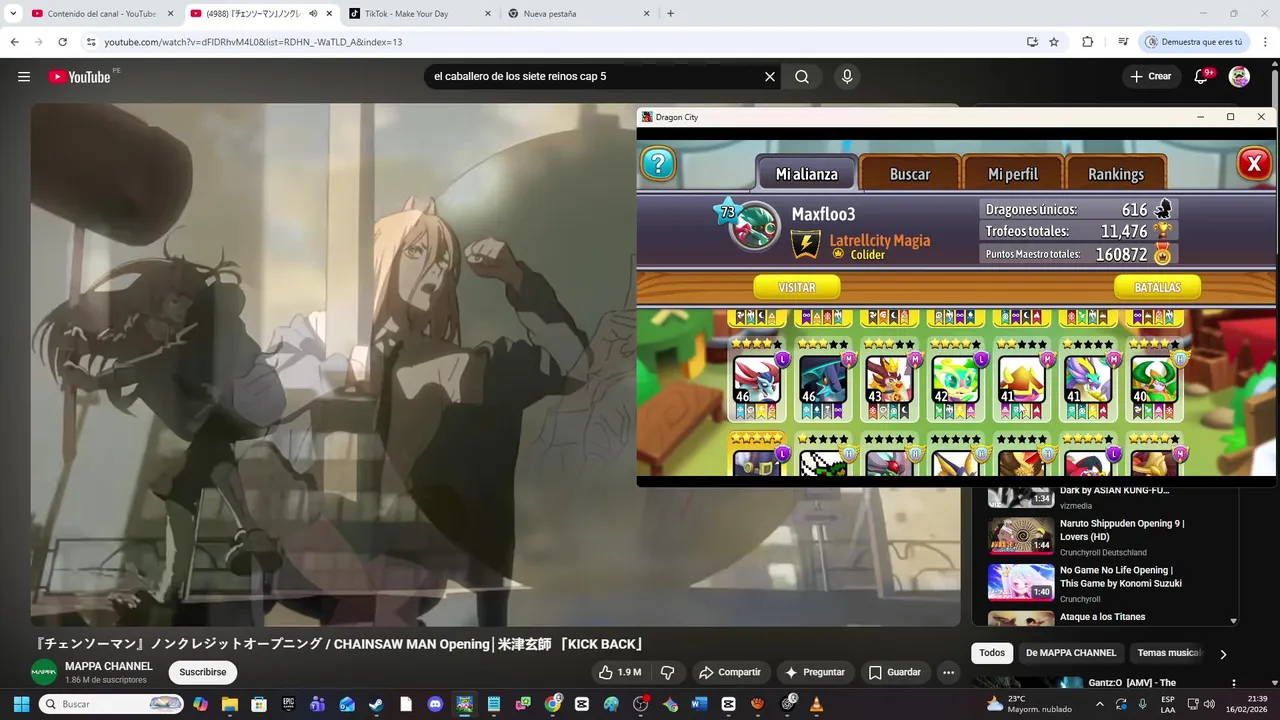This screenshot has height=720, width=1280.
Task: Dislike the Chainsaw Man video
Action: [668, 672]
